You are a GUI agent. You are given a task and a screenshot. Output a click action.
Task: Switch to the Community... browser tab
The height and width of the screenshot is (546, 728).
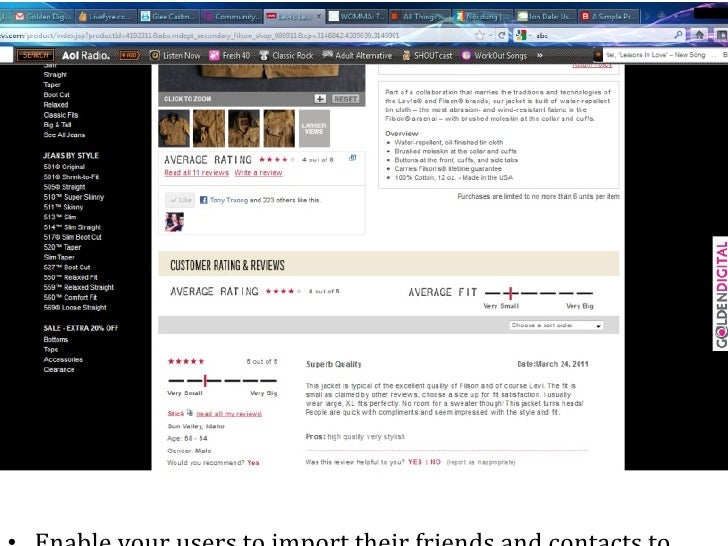(232, 16)
